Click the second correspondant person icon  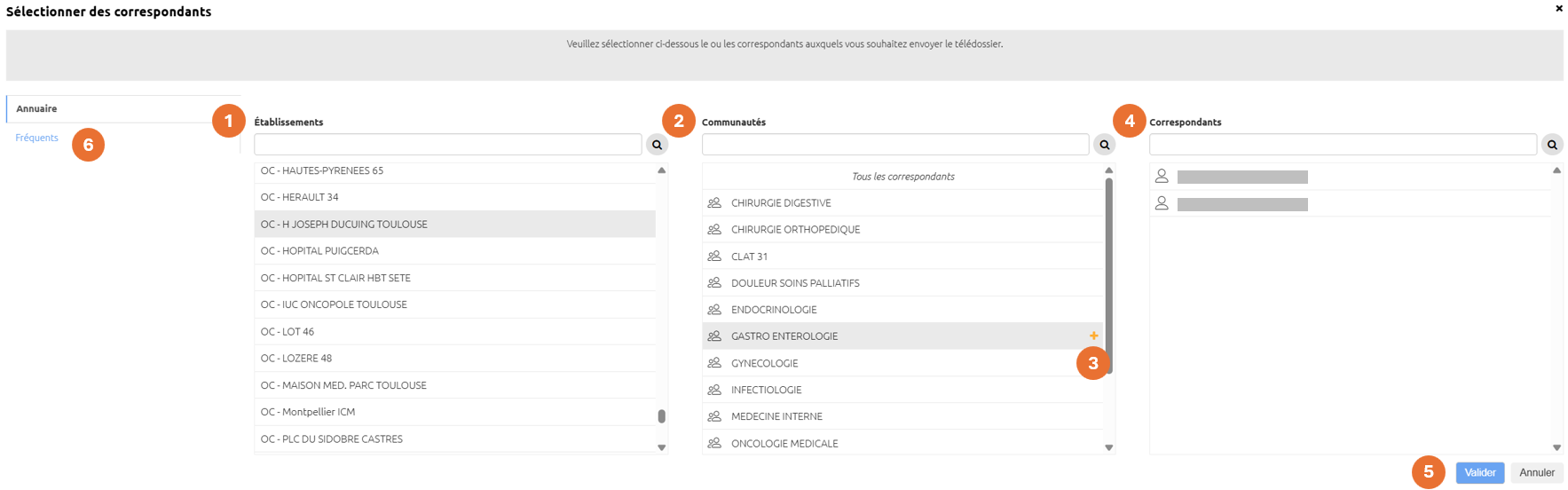click(1162, 203)
